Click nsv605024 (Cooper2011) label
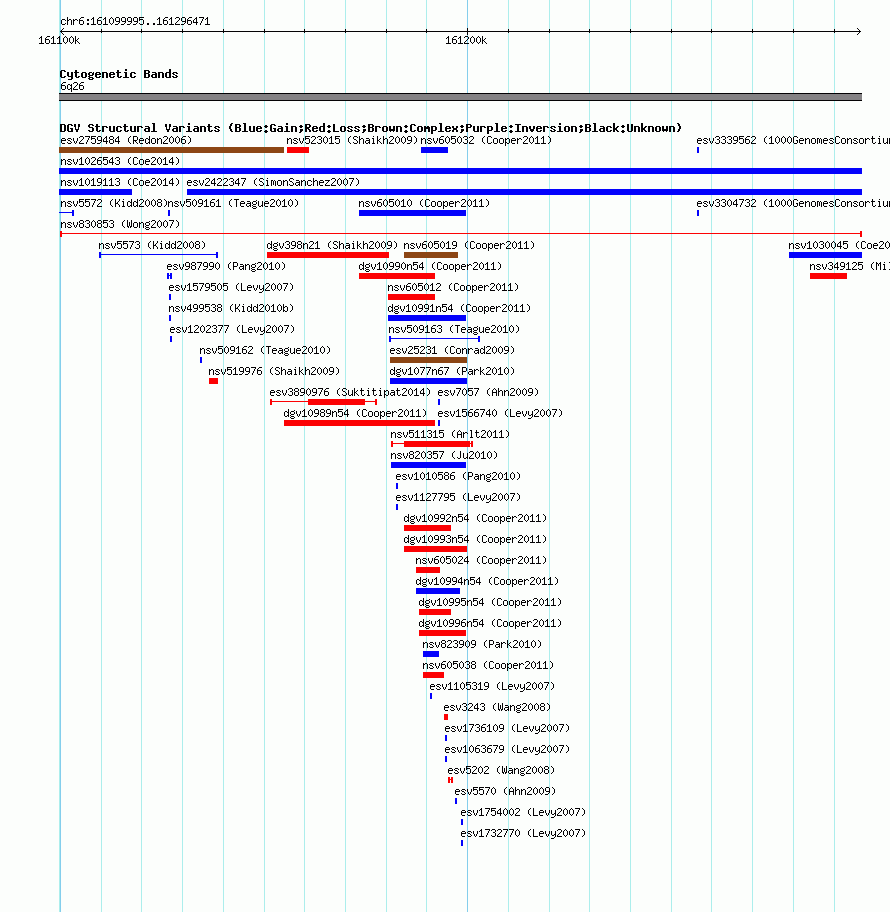 [x=481, y=559]
